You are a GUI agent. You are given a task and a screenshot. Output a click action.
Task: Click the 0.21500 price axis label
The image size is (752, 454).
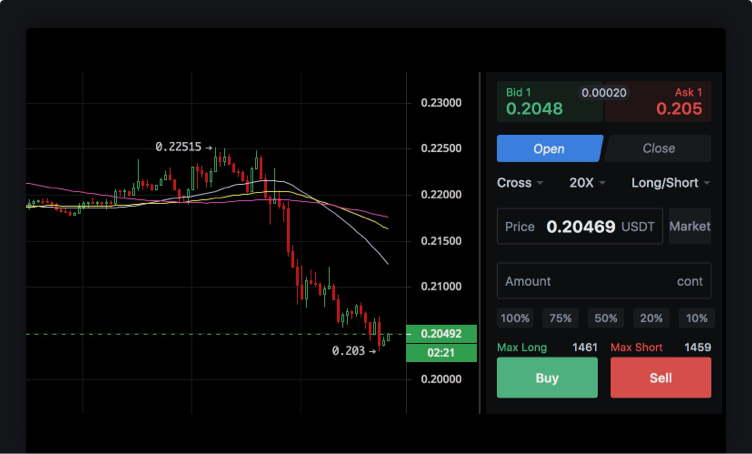click(441, 241)
